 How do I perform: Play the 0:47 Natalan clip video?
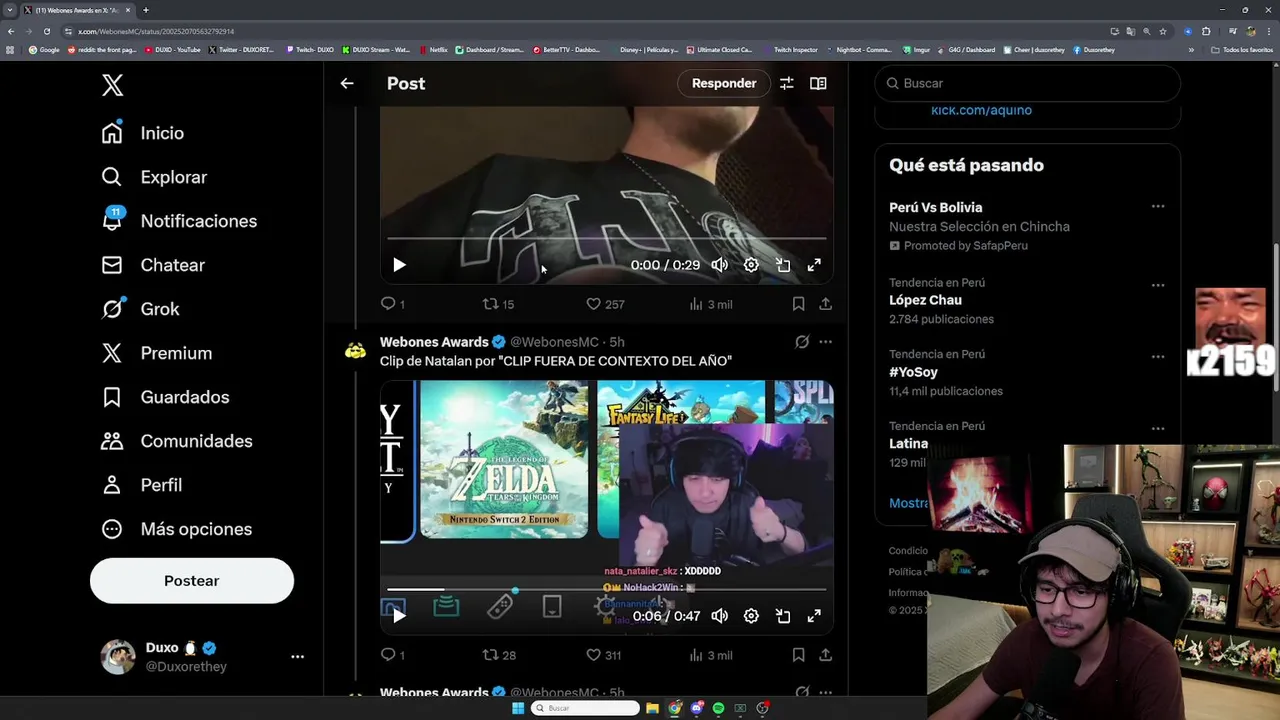point(399,616)
